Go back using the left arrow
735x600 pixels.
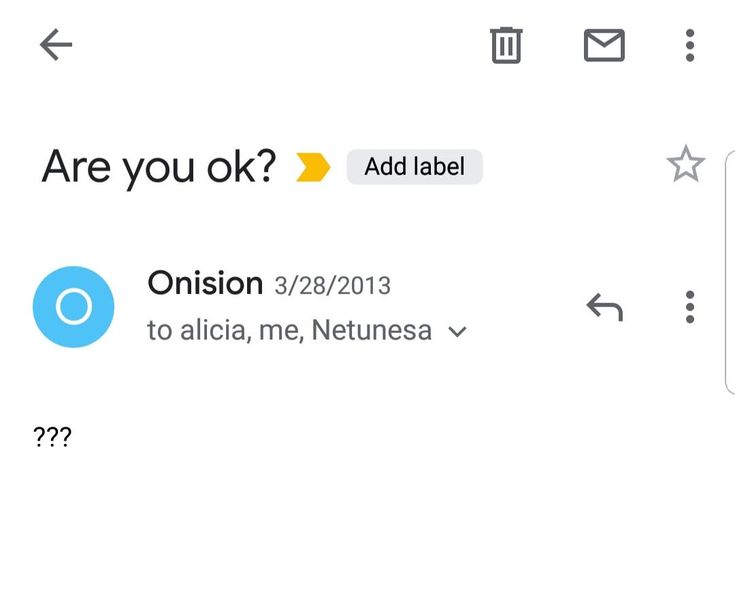(56, 45)
